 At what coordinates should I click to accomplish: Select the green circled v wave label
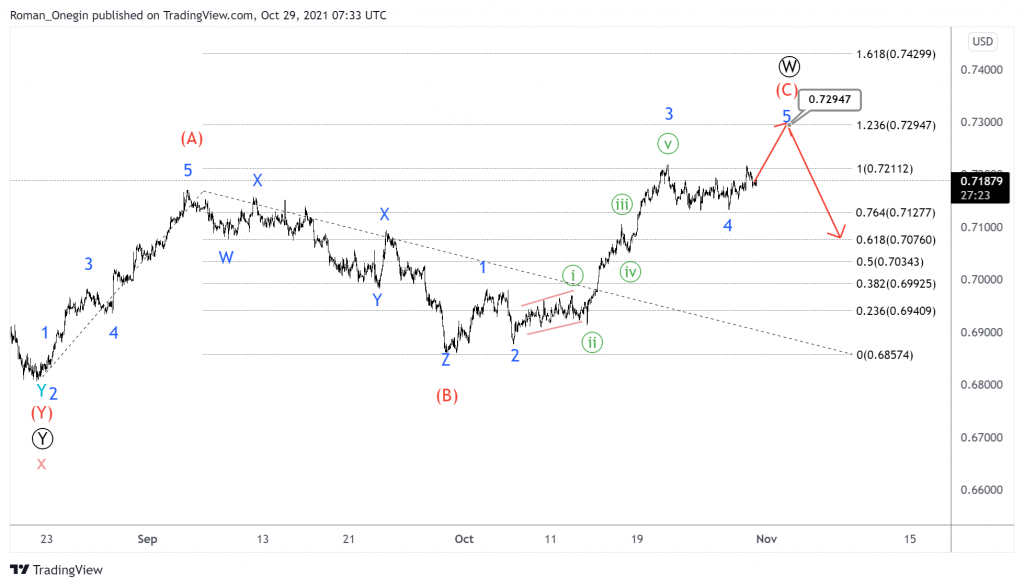pos(667,144)
